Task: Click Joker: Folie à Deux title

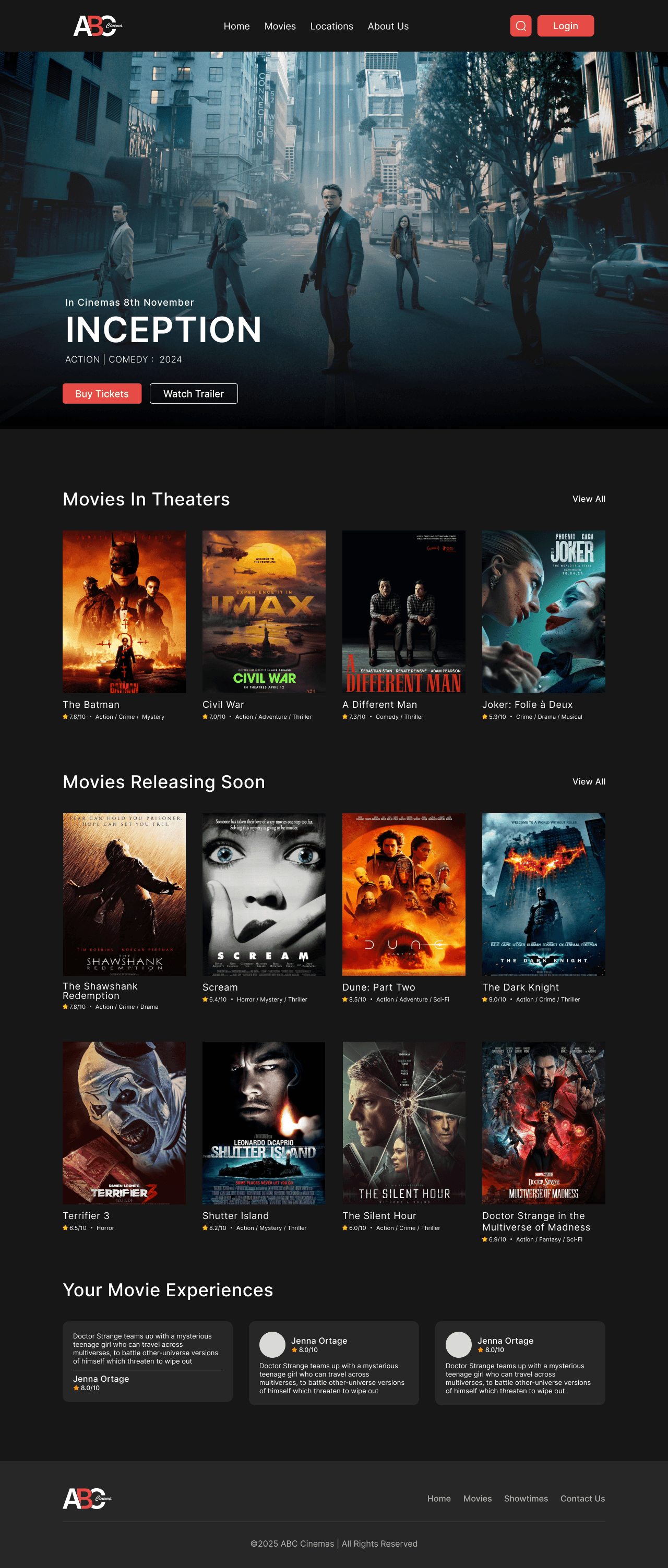Action: pyautogui.click(x=527, y=704)
